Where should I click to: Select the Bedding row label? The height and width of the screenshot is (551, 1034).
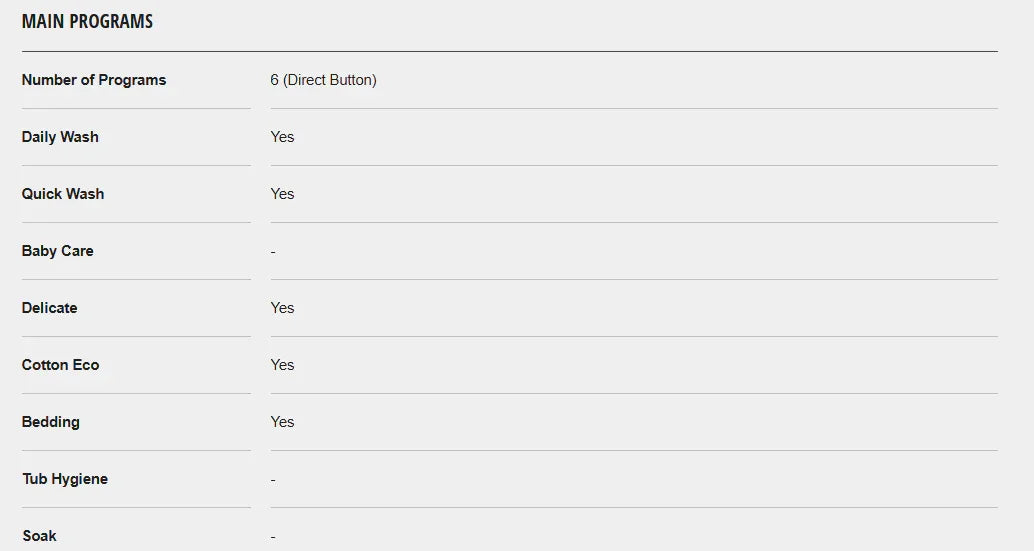click(x=51, y=422)
